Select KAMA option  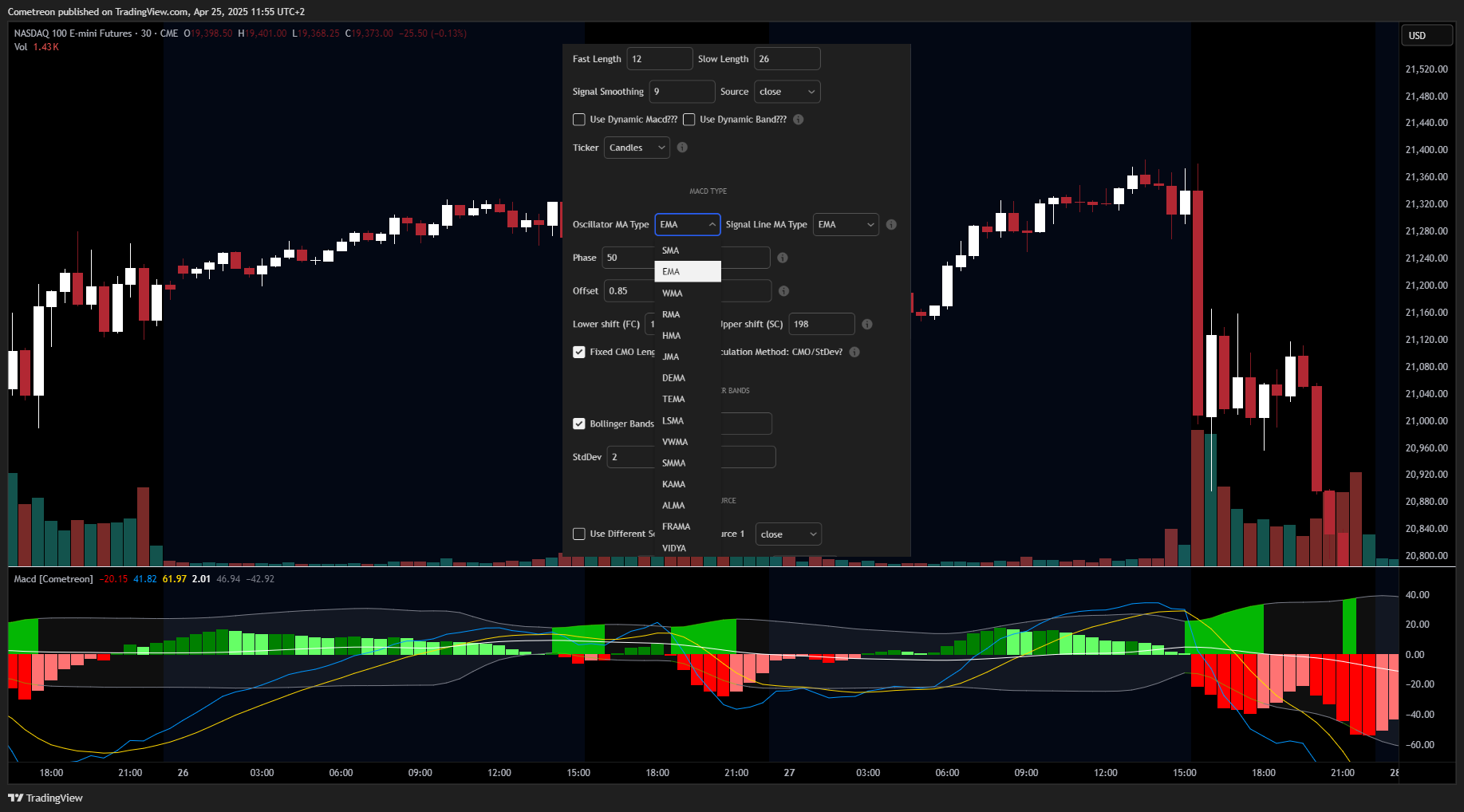(688, 484)
